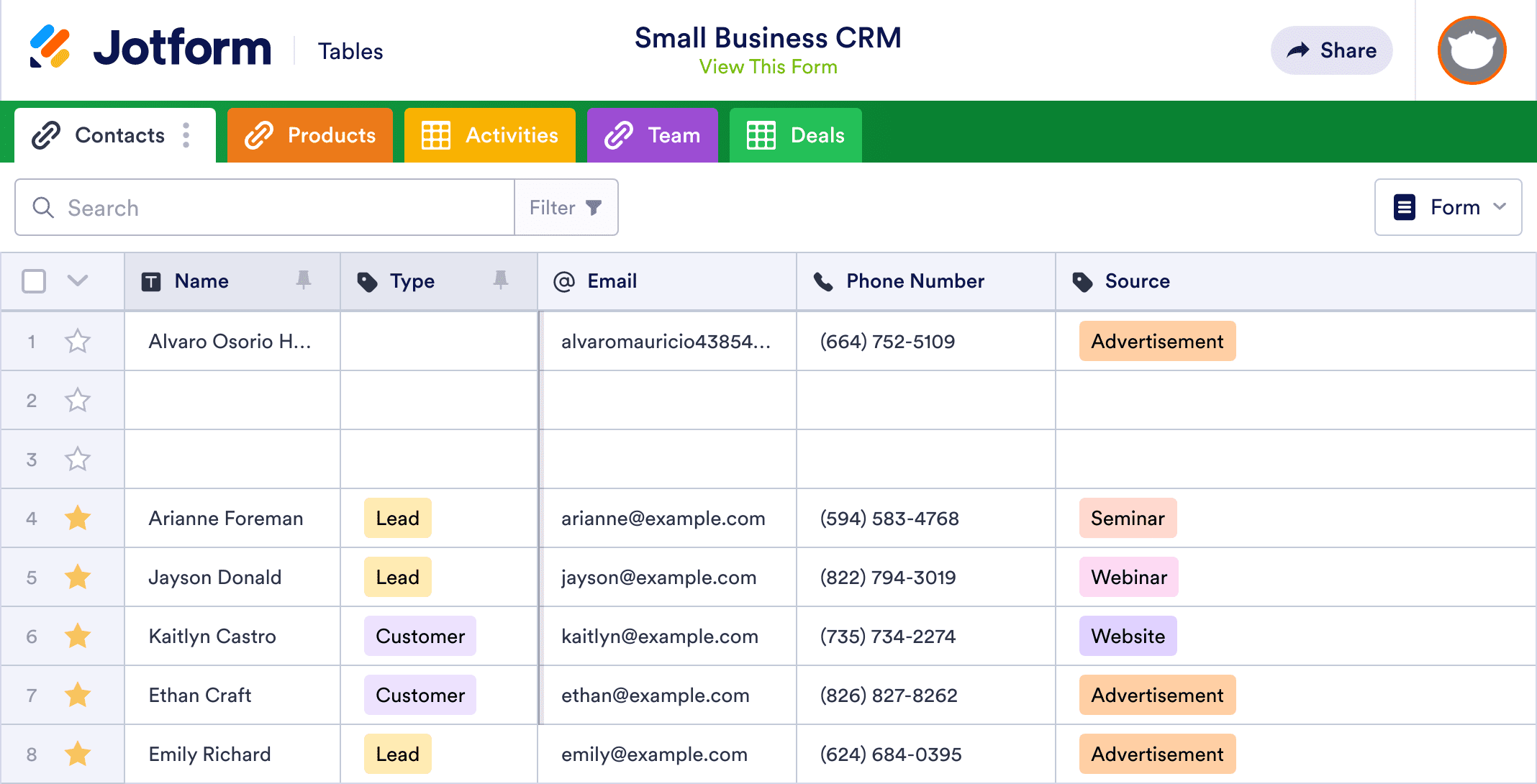1537x784 pixels.
Task: Click the Small Business CRM title
Action: coord(768,37)
